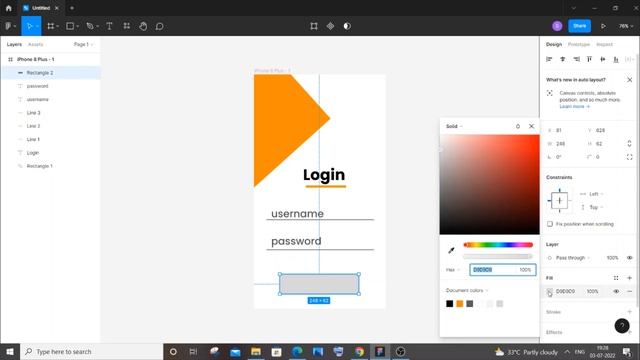Click Independent corners icon
The height and width of the screenshot is (360, 640).
click(629, 157)
